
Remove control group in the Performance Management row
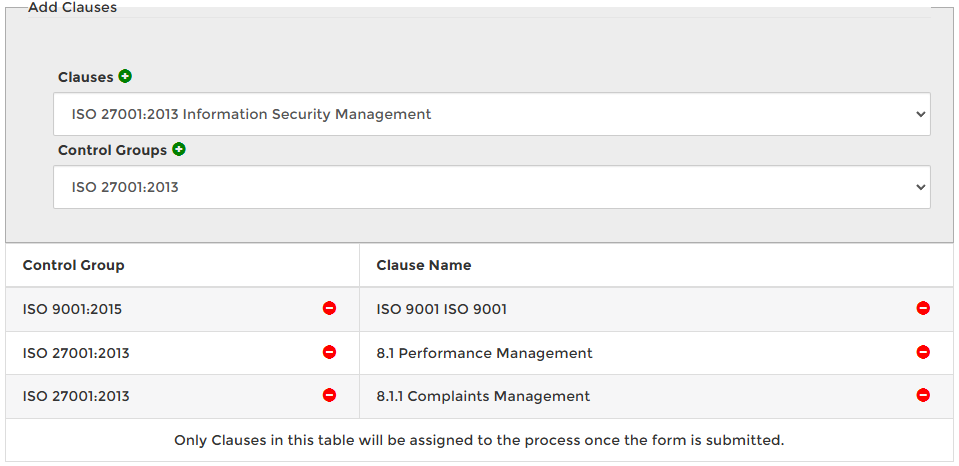pos(329,352)
